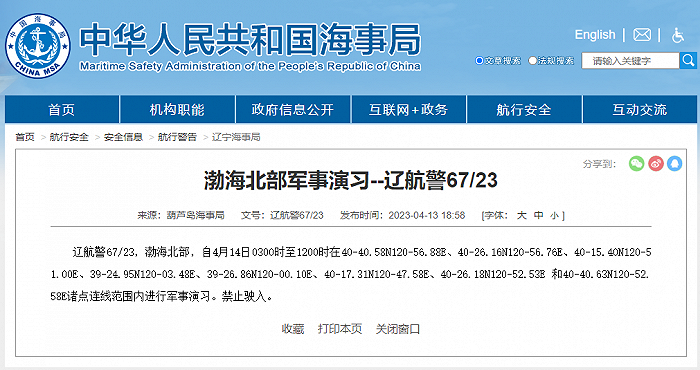Screen dimensions: 700x370
Task: Select the 文章搜索 radio button
Action: pyautogui.click(x=479, y=60)
